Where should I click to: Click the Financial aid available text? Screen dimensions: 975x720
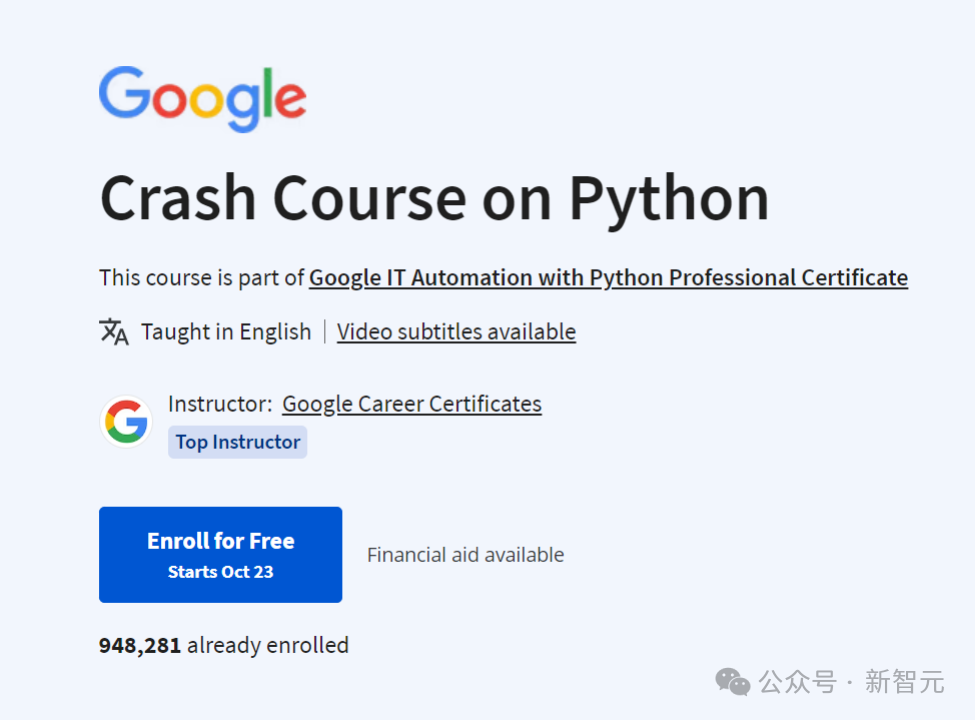[465, 555]
